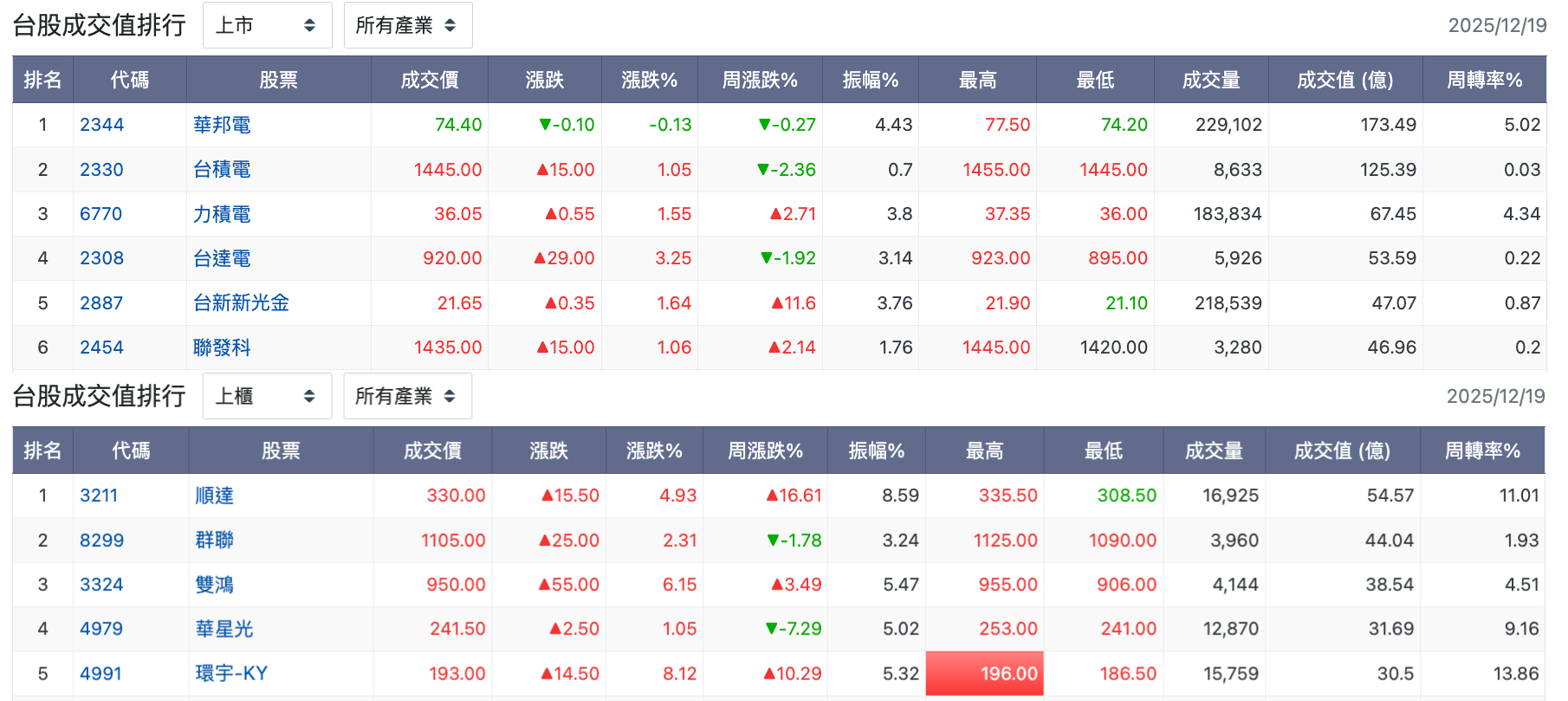Viewport: 1568px width, 701px height.
Task: Expand the lower 所有產業 industry dropdown
Action: 407,396
